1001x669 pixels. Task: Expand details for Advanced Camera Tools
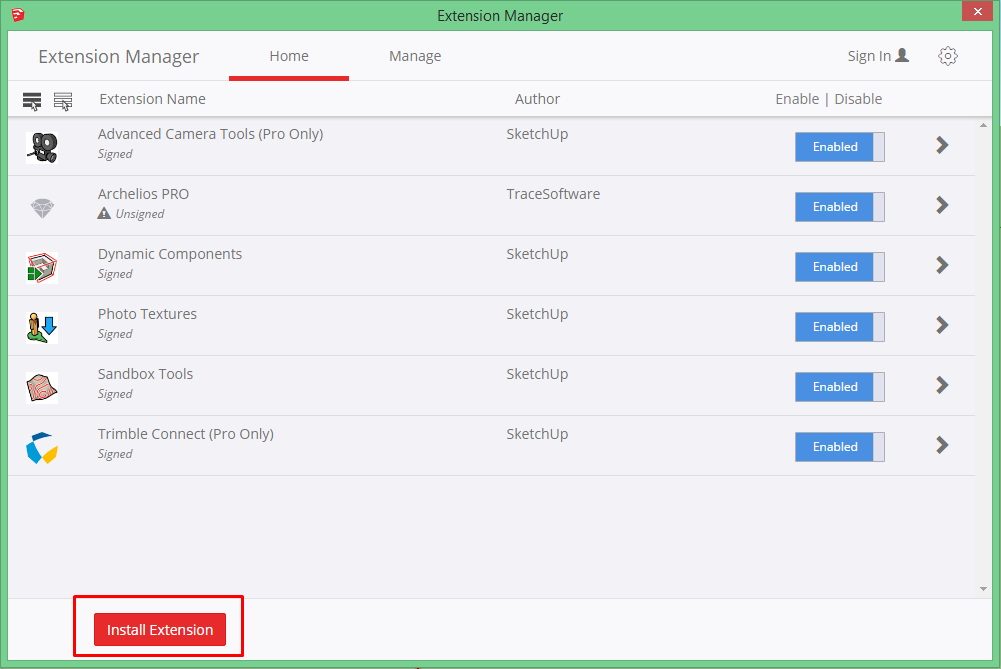[x=942, y=145]
